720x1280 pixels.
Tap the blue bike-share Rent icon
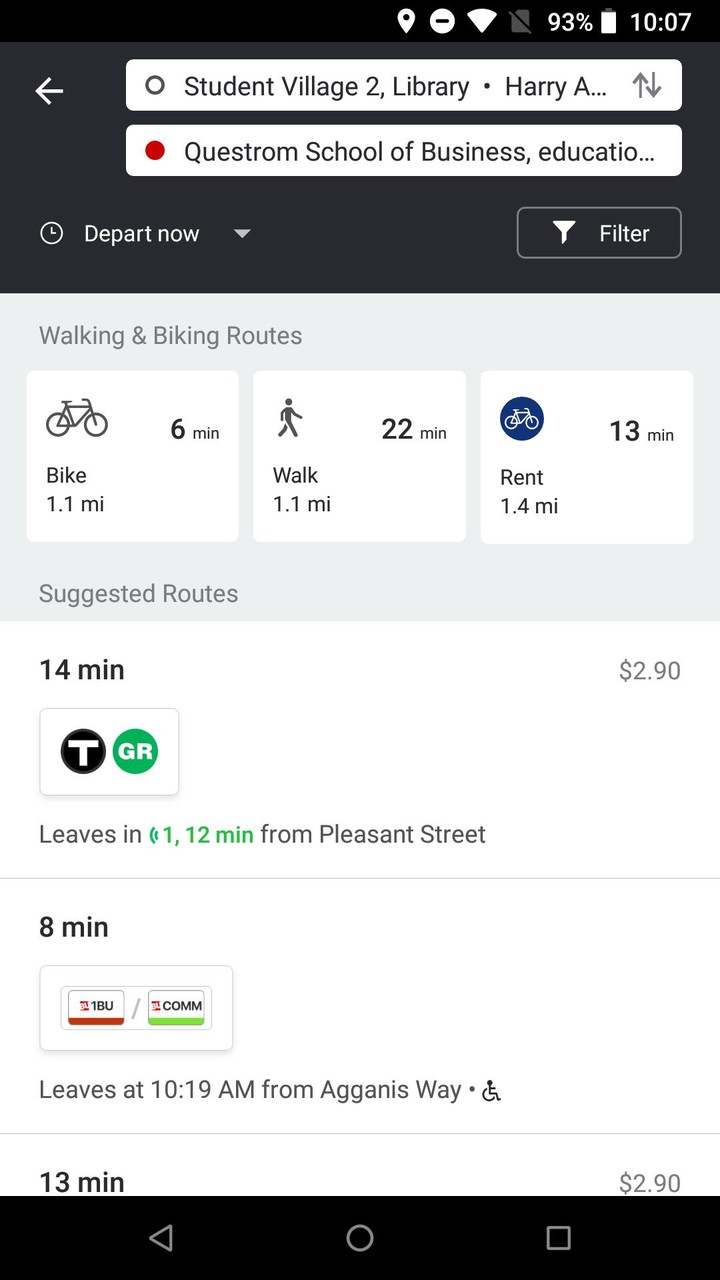522,419
